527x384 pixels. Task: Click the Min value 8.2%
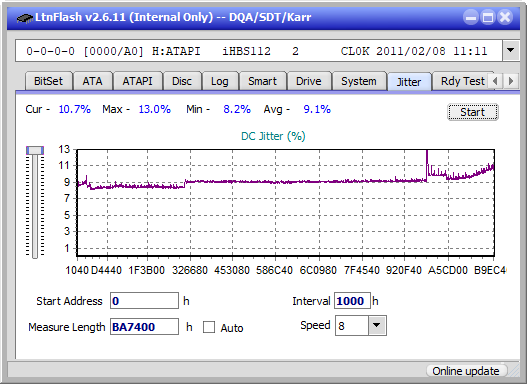pos(237,109)
